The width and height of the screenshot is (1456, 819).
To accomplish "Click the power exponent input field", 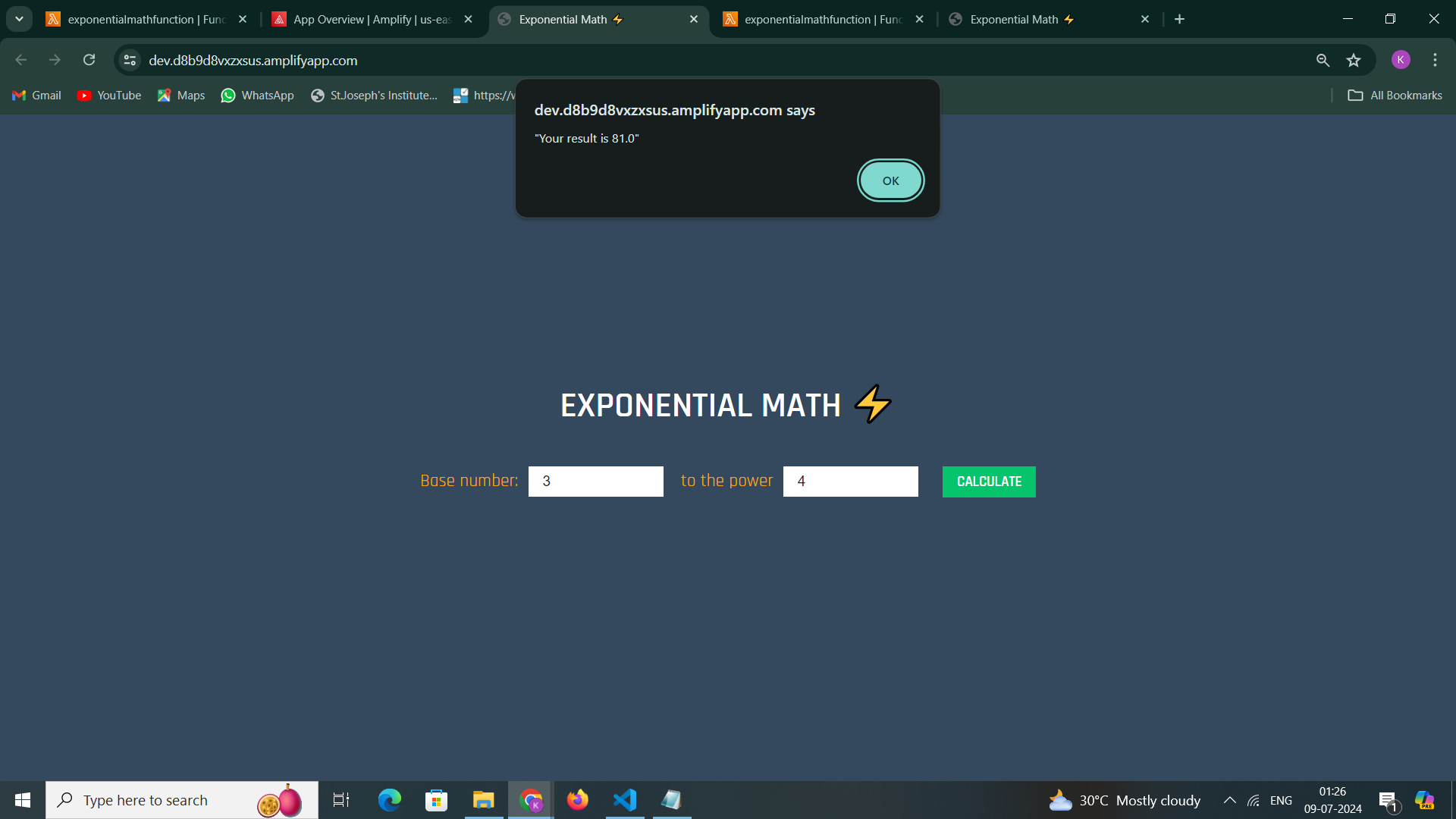I will [850, 482].
